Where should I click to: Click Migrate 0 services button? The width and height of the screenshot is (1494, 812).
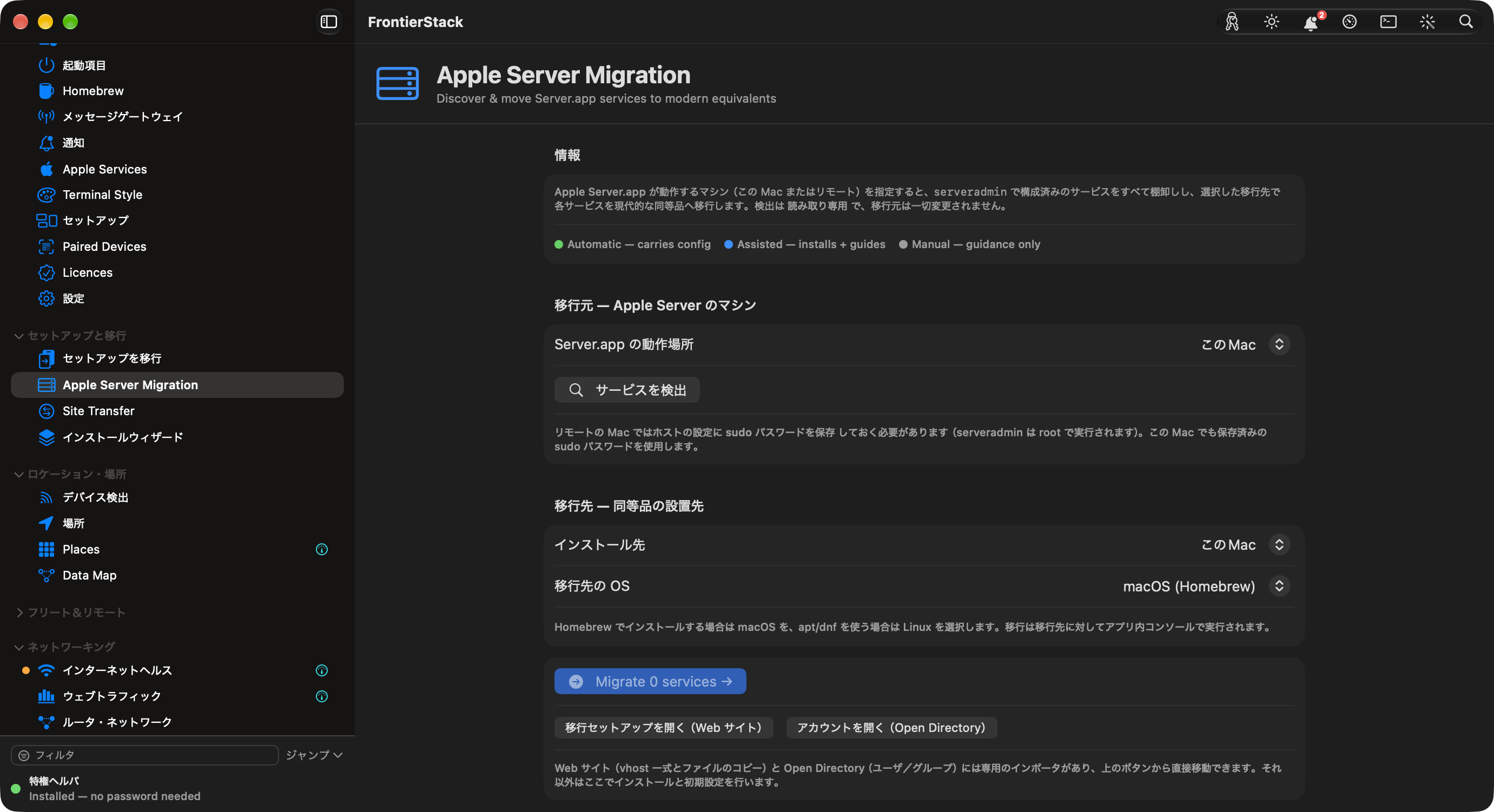point(650,681)
